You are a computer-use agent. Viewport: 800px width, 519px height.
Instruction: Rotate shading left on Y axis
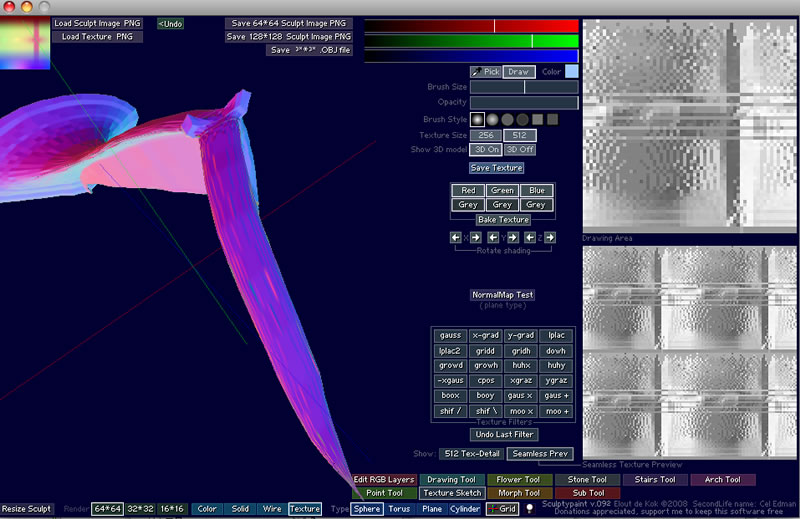tap(493, 237)
